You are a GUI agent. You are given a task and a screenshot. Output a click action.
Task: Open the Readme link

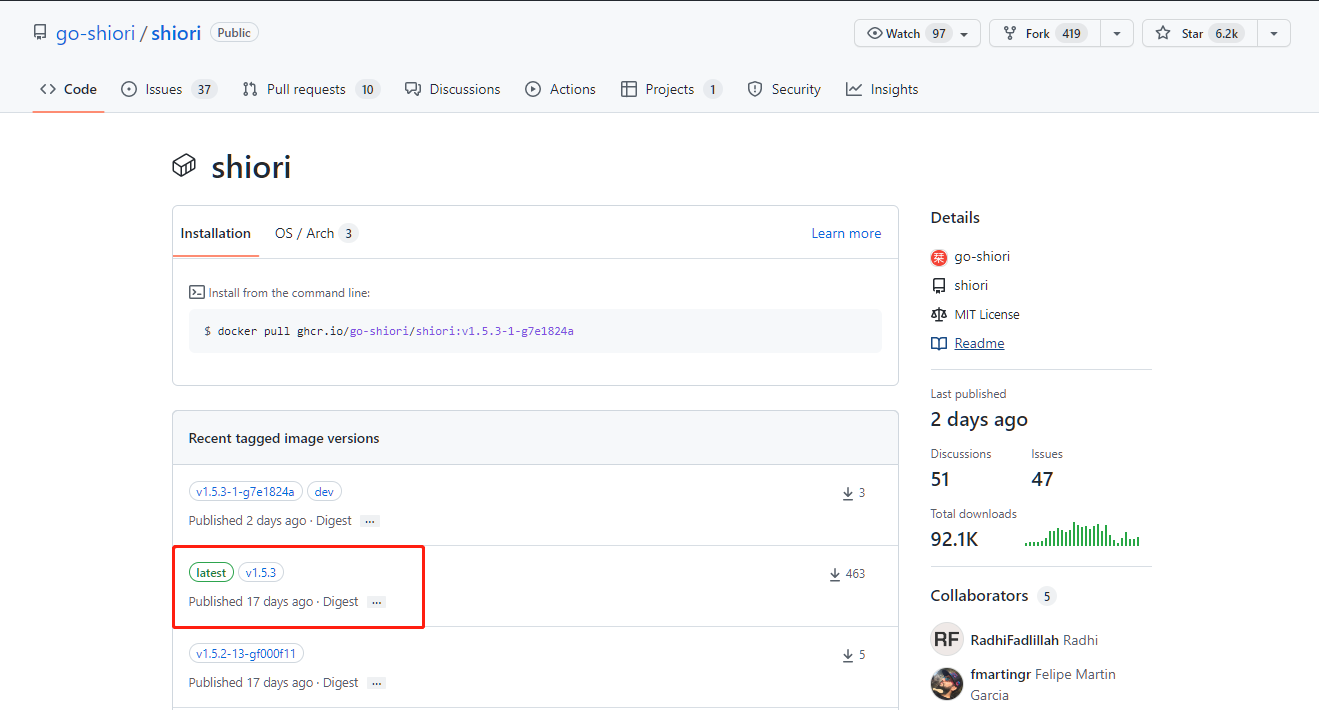click(x=979, y=343)
